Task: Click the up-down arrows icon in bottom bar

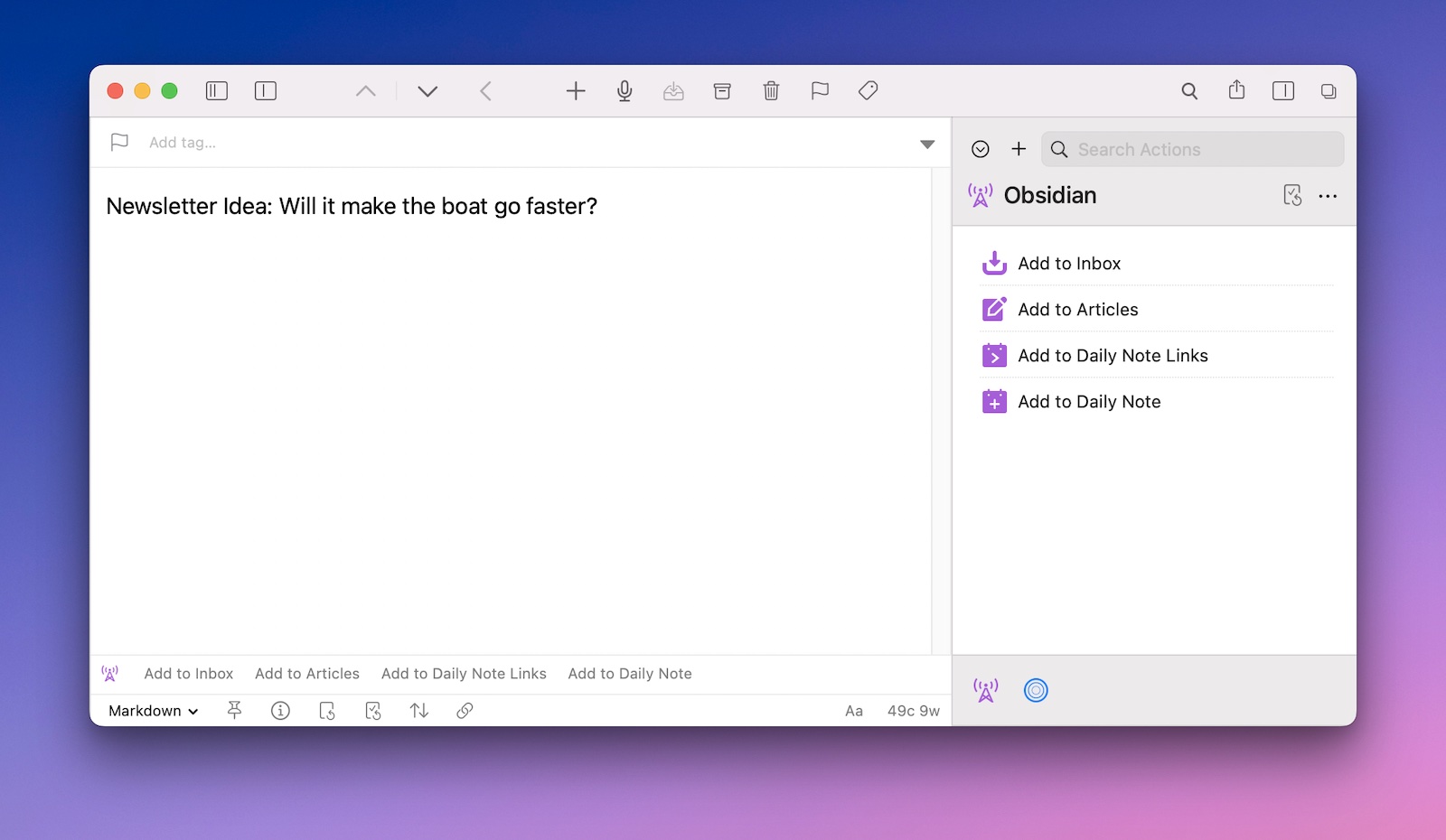Action: tap(419, 711)
